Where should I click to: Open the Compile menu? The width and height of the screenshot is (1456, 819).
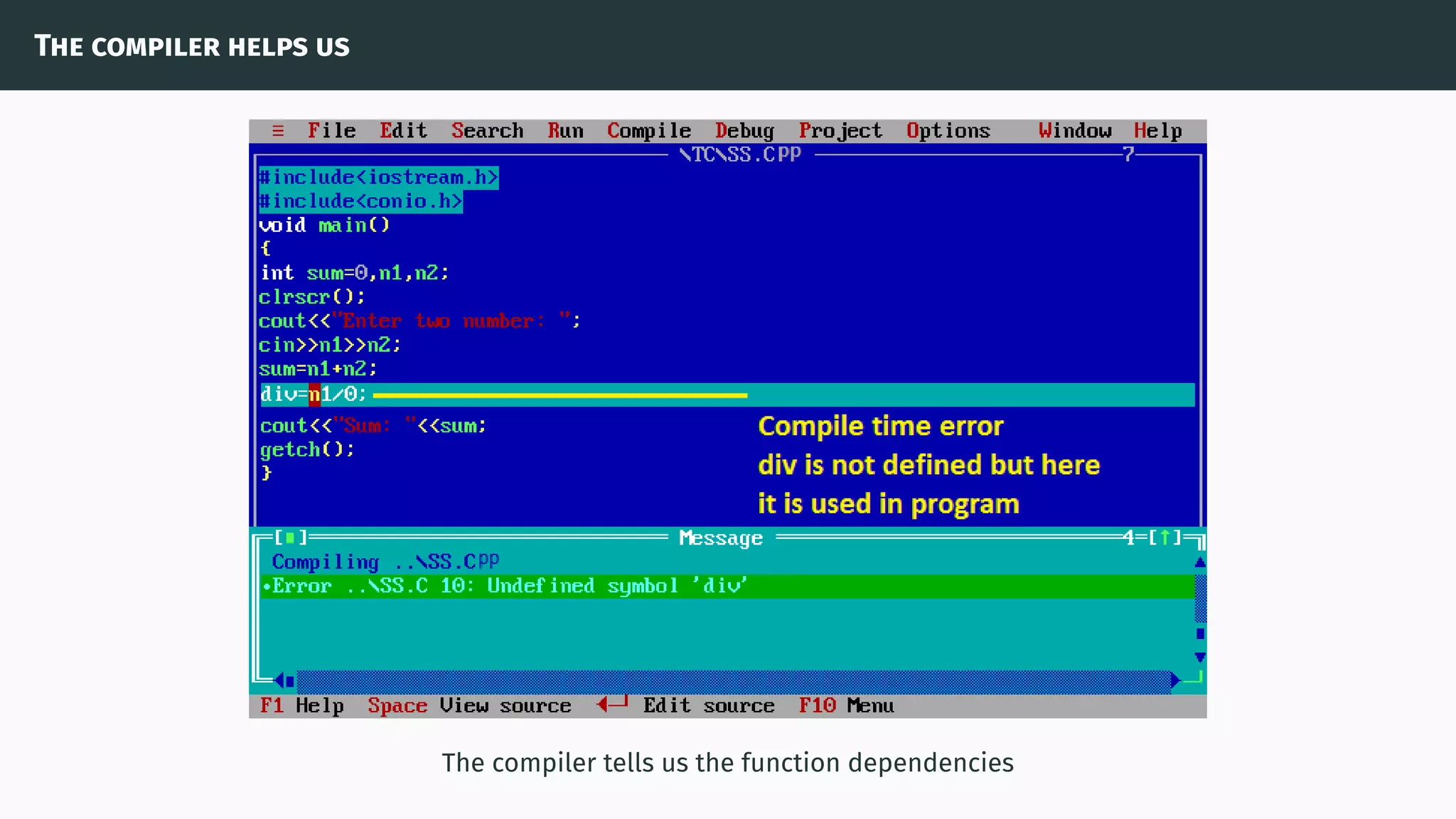(x=648, y=131)
